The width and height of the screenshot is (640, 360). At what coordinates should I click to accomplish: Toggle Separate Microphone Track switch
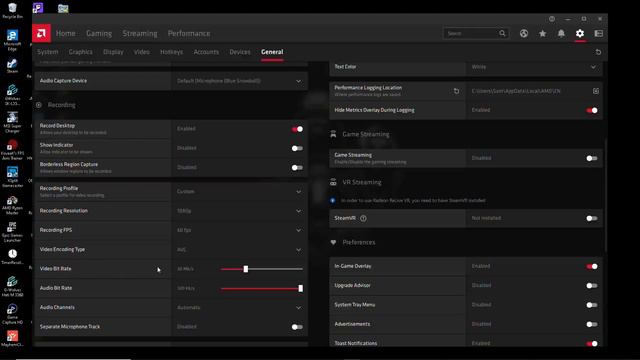click(297, 327)
